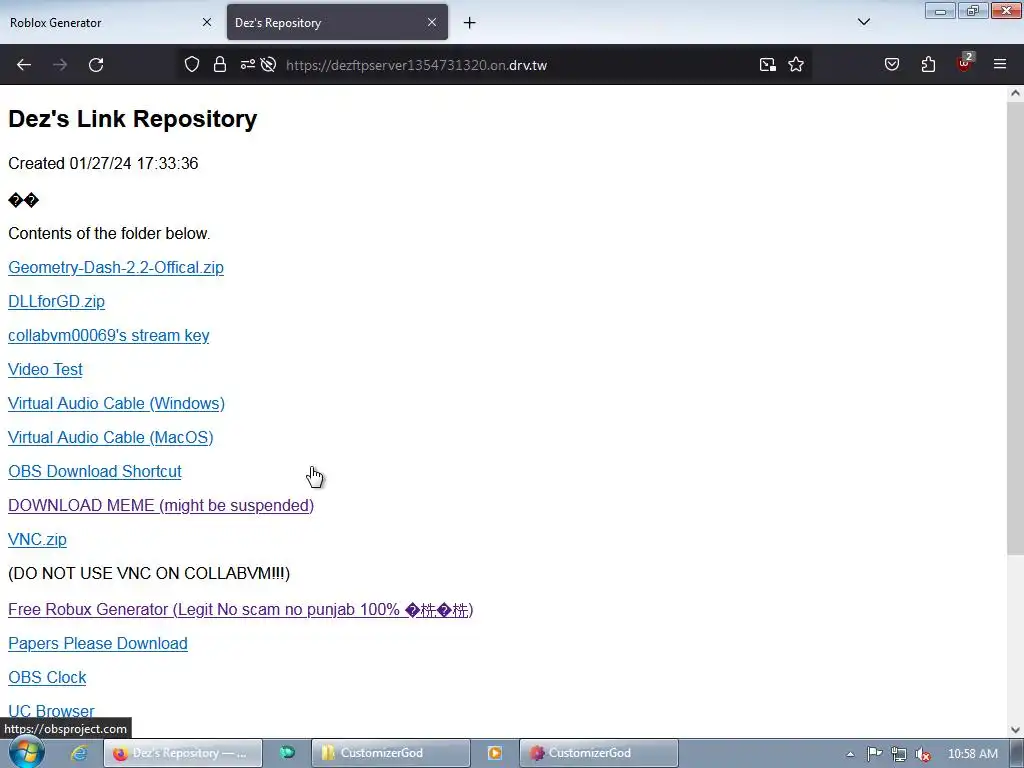Open a new tab
Viewport: 1024px width, 768px height.
click(470, 23)
